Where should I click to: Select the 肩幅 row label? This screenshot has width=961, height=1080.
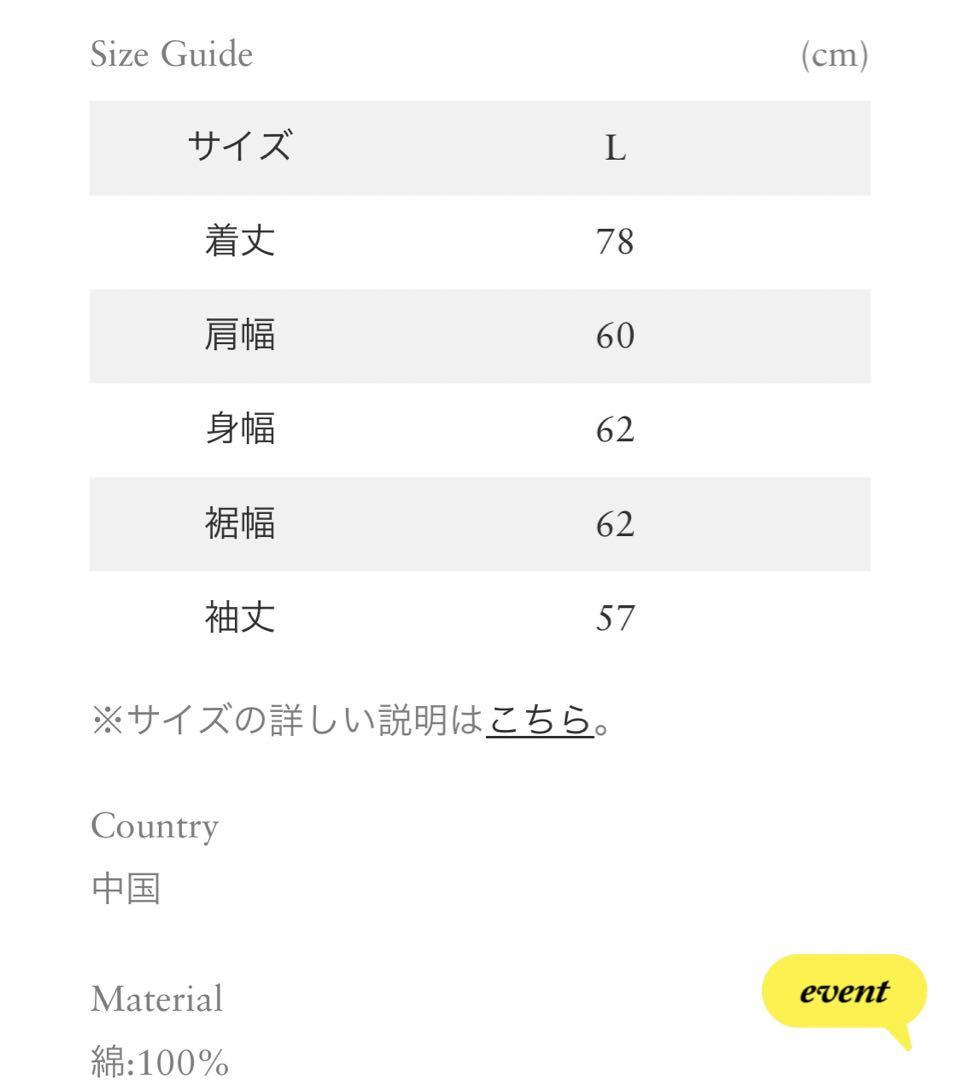coord(240,335)
